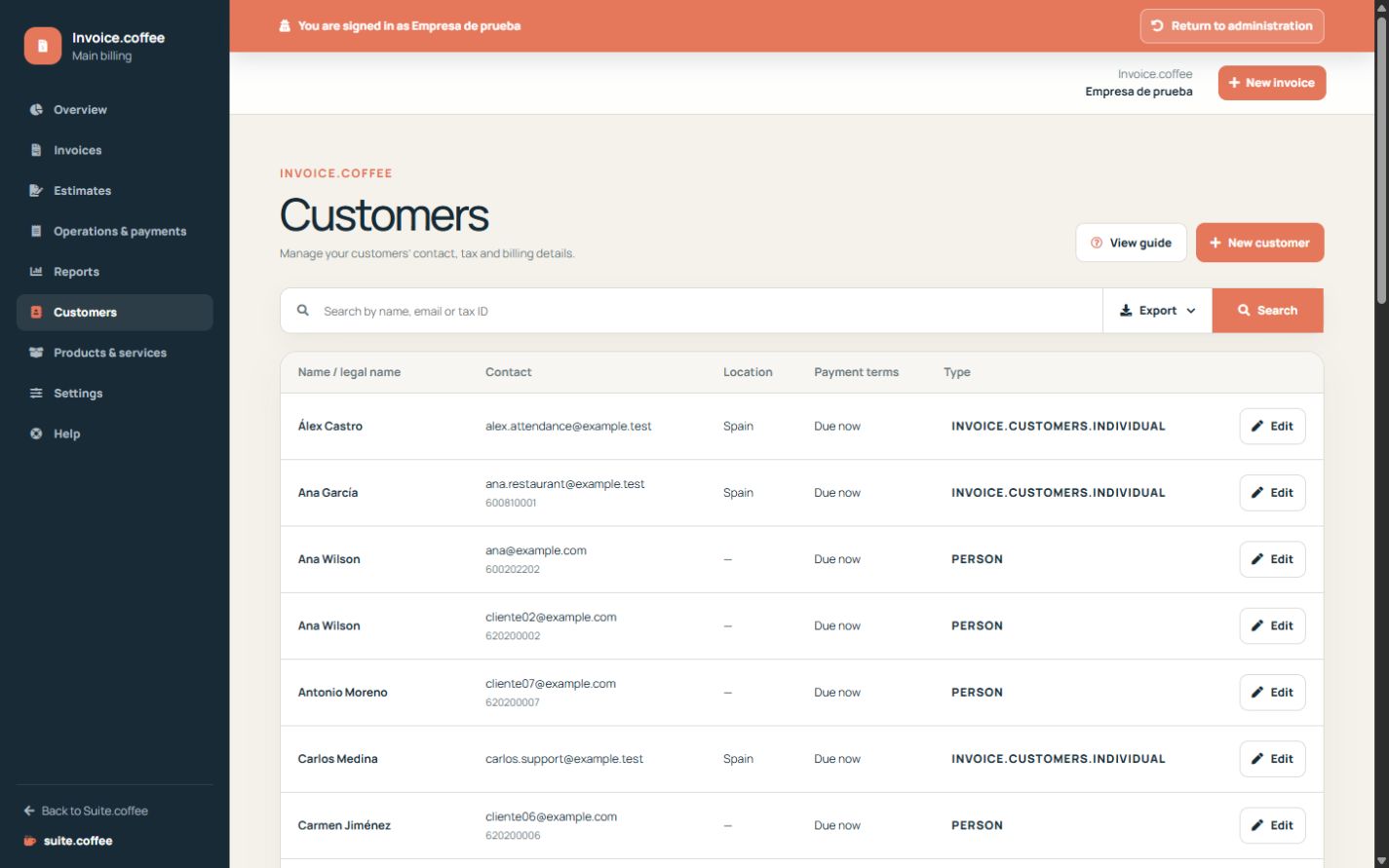Image resolution: width=1389 pixels, height=868 pixels.
Task: Click the name Carmen Jiménez
Action: pyautogui.click(x=344, y=825)
